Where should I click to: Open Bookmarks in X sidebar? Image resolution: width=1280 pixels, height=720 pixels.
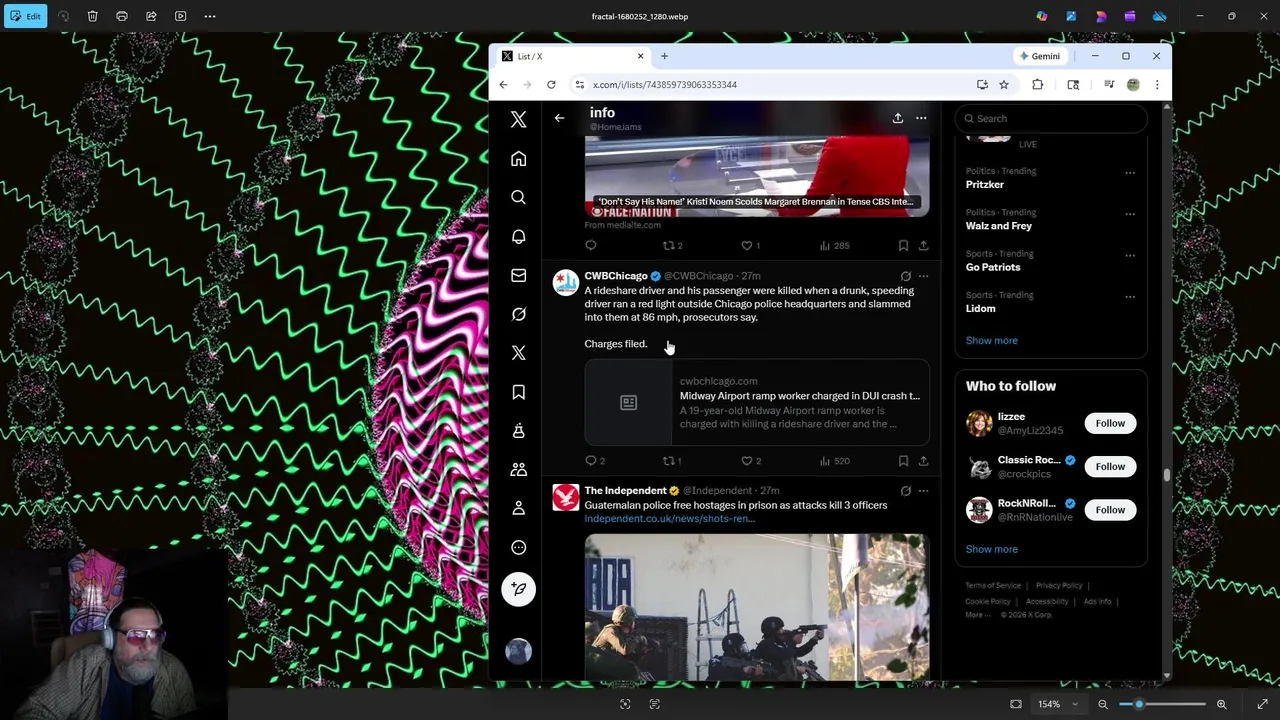click(518, 392)
